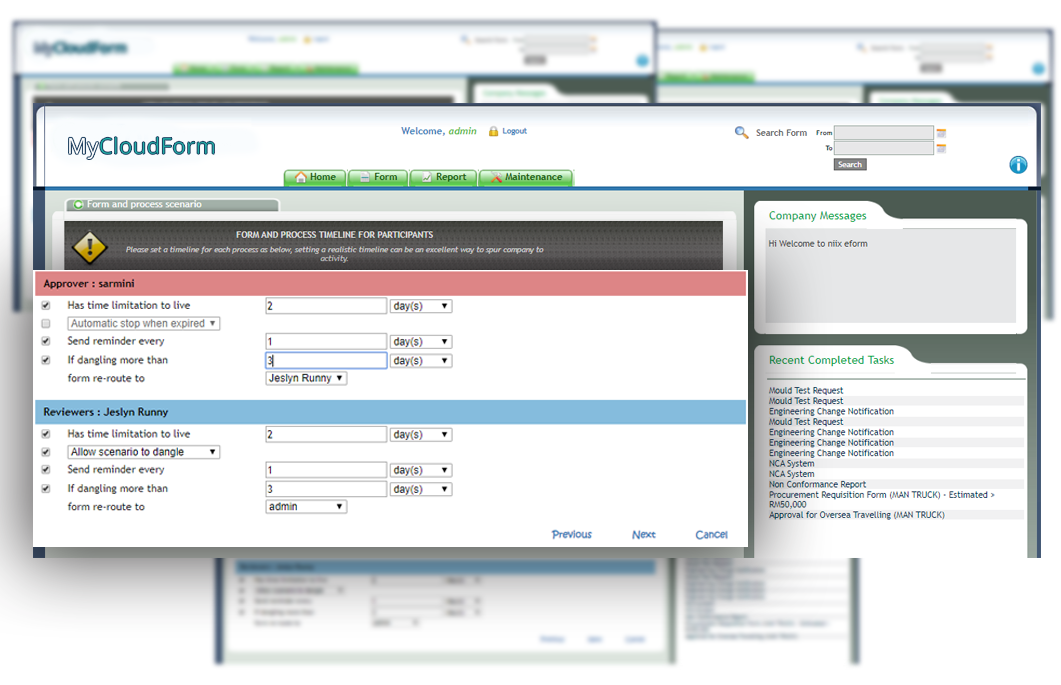1061x685 pixels.
Task: Expand the day(s) dropdown beside reminder field
Action: (x=420, y=340)
